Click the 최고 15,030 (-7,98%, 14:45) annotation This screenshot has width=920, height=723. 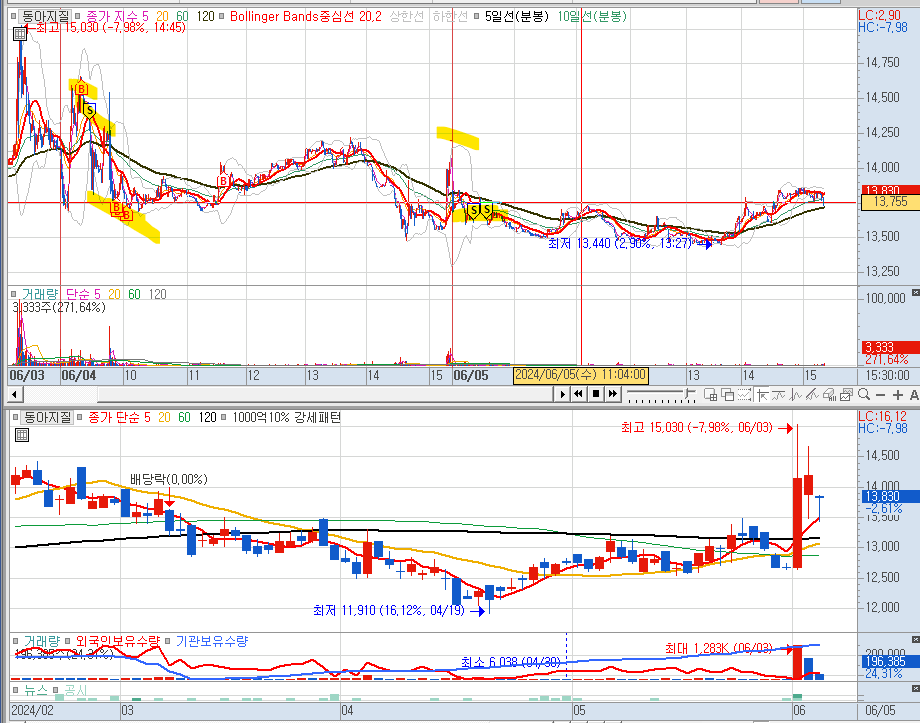[x=111, y=27]
